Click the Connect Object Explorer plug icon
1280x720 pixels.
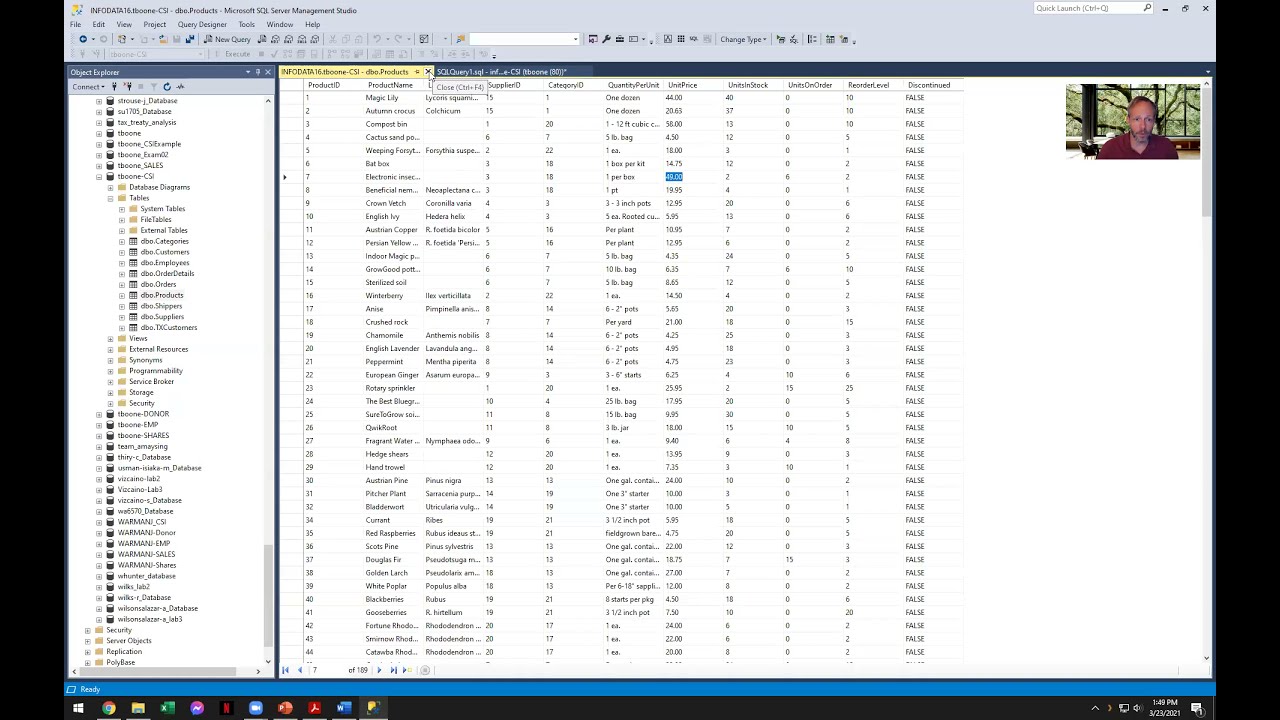click(x=115, y=87)
